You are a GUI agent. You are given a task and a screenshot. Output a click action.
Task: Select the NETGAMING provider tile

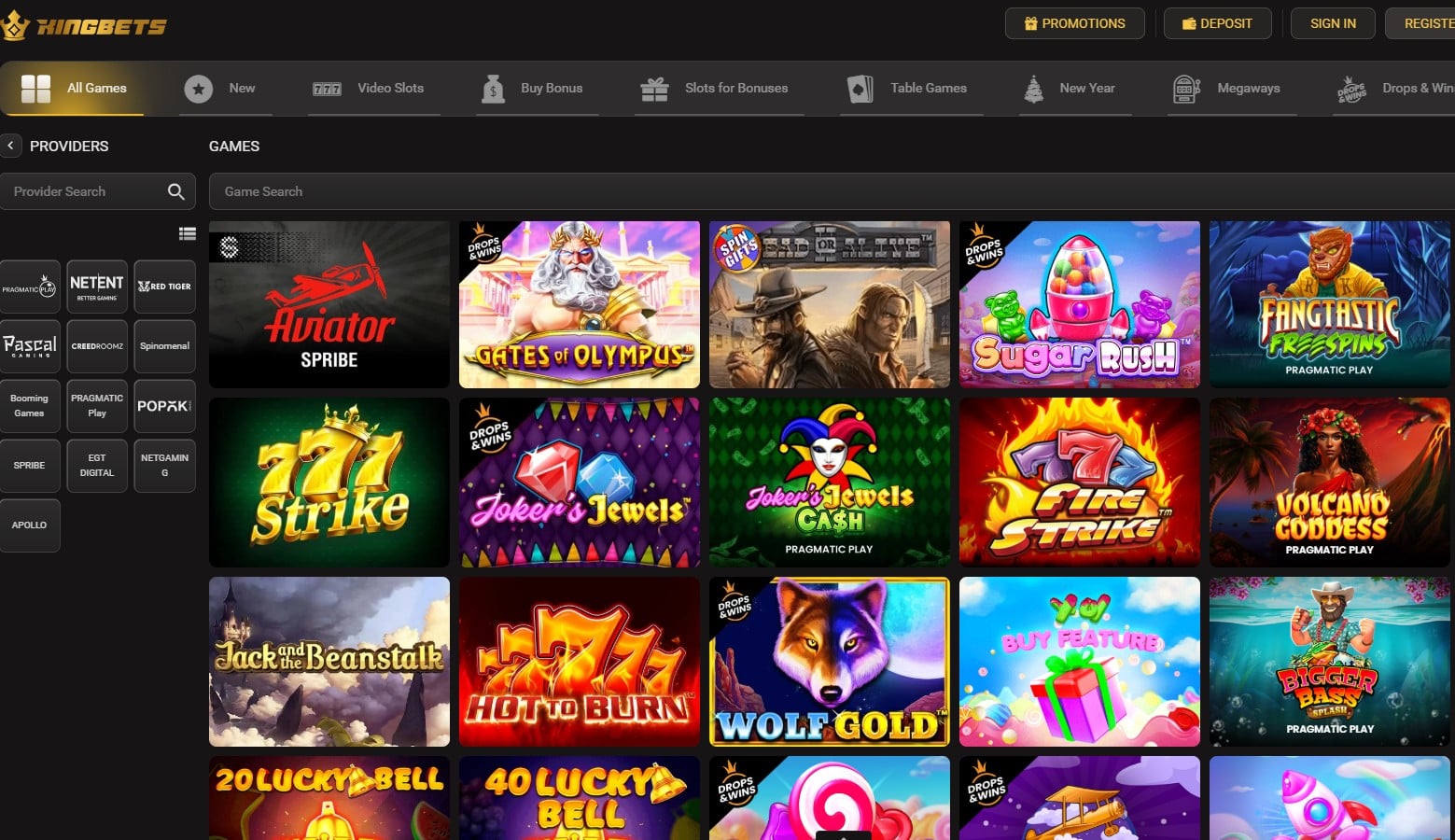[x=164, y=466]
